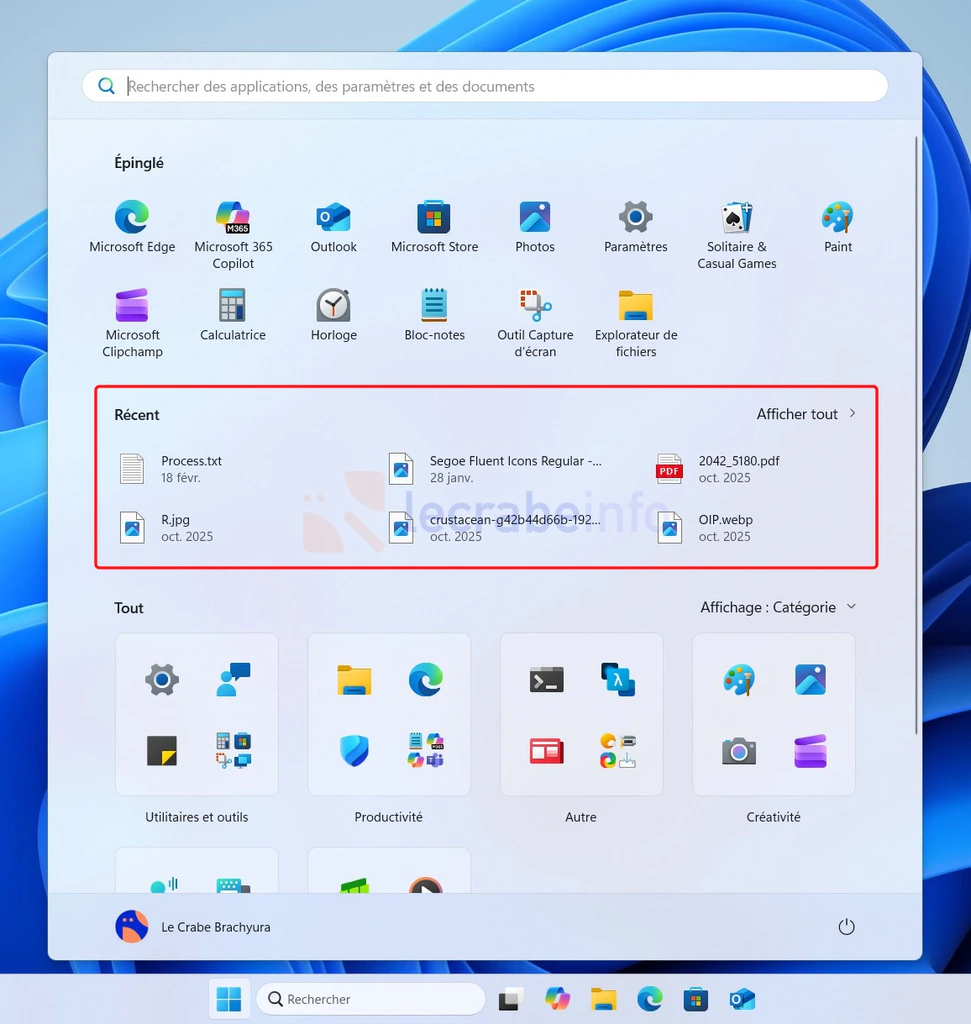Click the Windows Start button on taskbar
Screen dimensions: 971x1024
[x=229, y=999]
